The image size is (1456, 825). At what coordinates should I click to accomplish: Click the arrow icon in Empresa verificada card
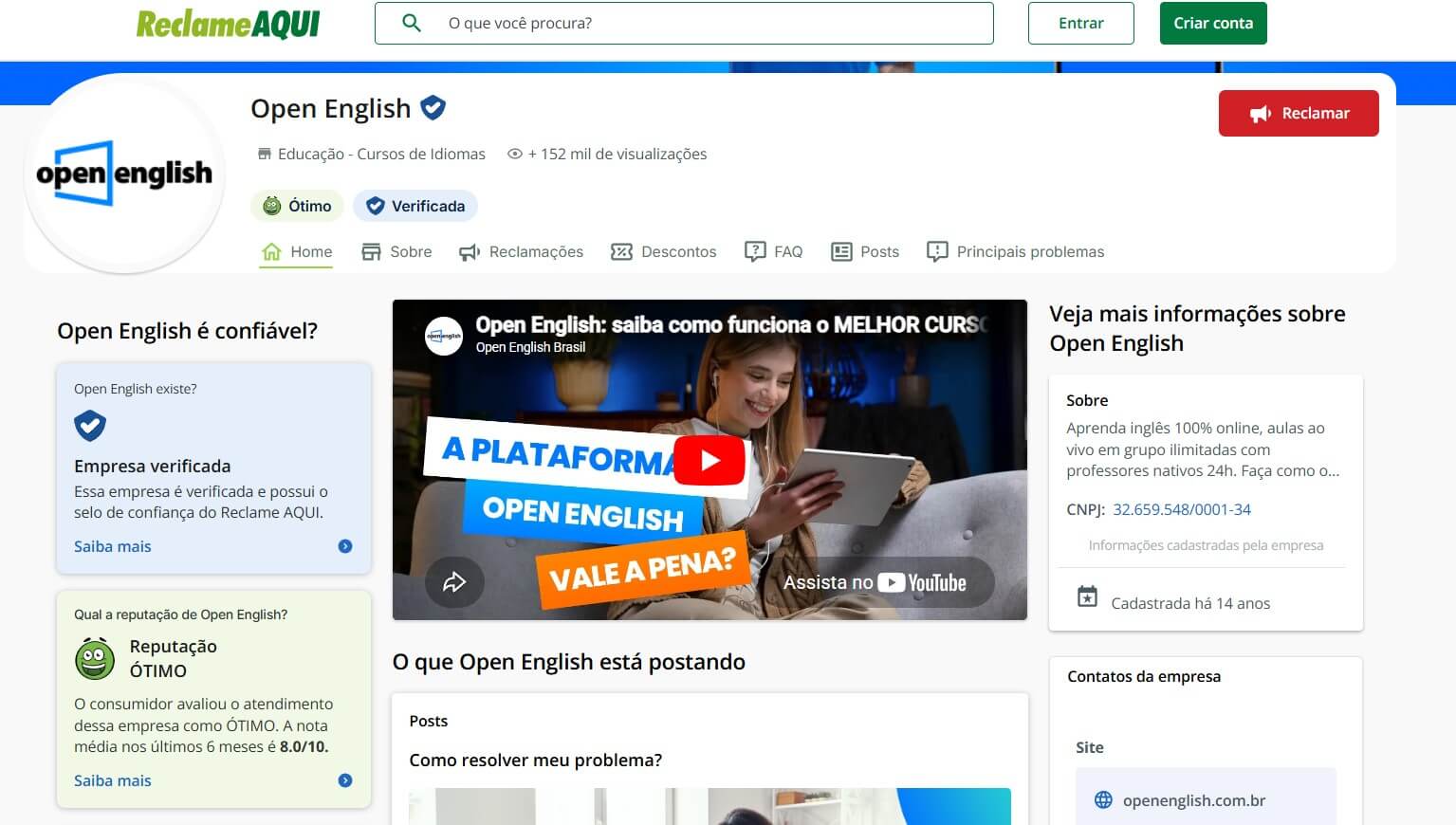coord(345,546)
